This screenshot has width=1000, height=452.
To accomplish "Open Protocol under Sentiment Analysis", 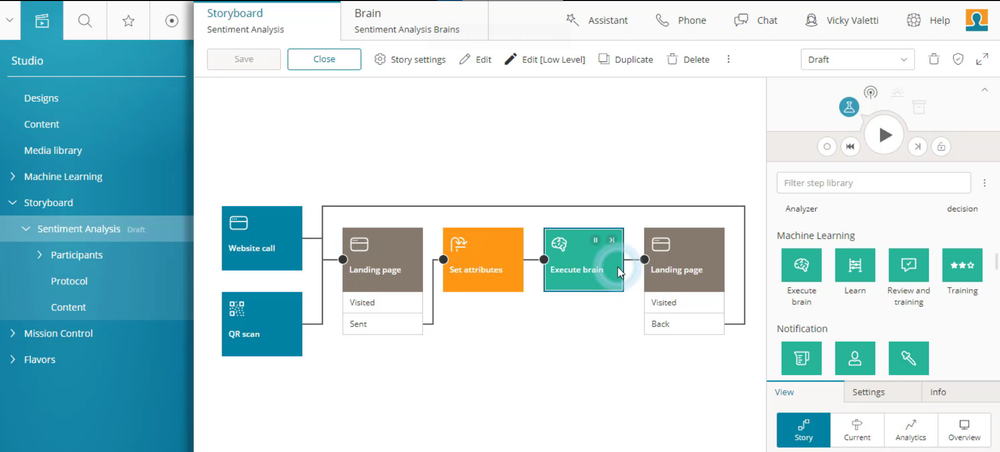I will pyautogui.click(x=69, y=281).
